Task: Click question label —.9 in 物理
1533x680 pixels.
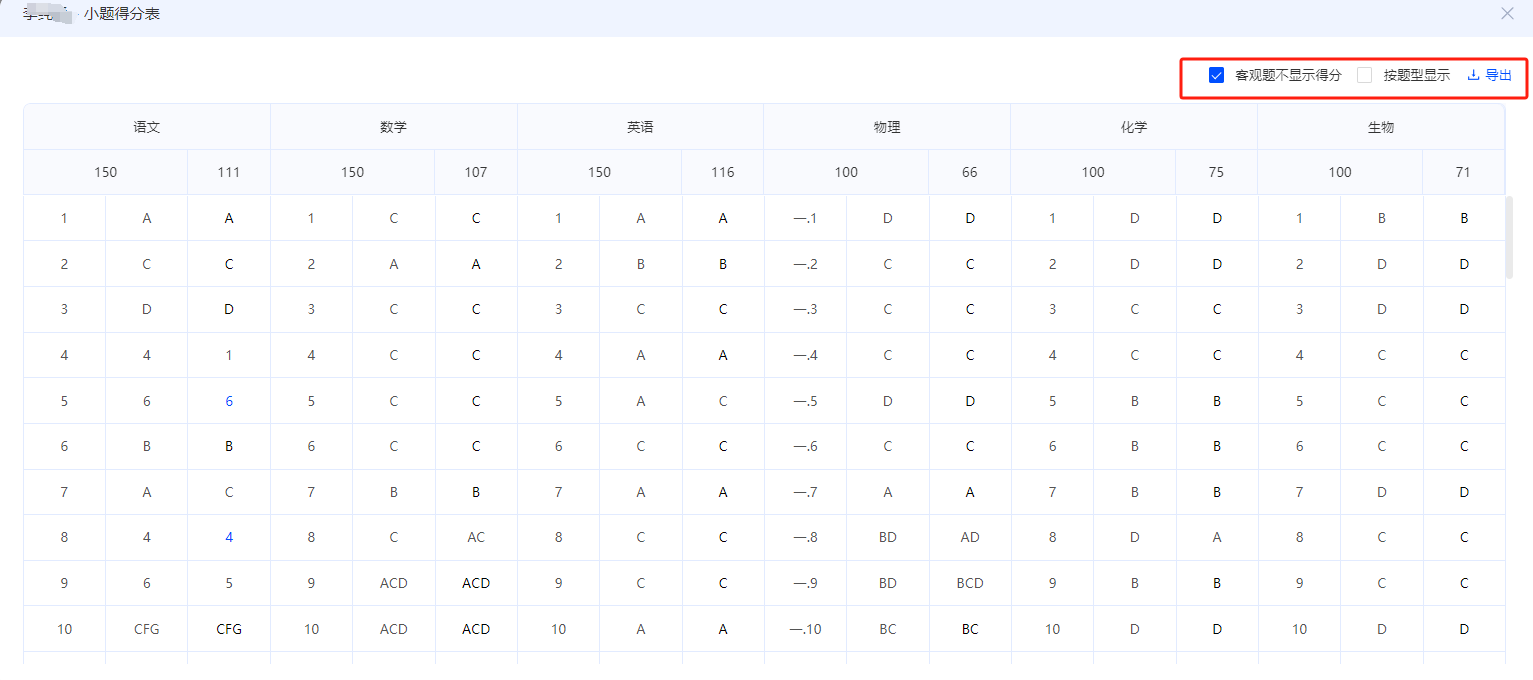Action: click(x=805, y=583)
